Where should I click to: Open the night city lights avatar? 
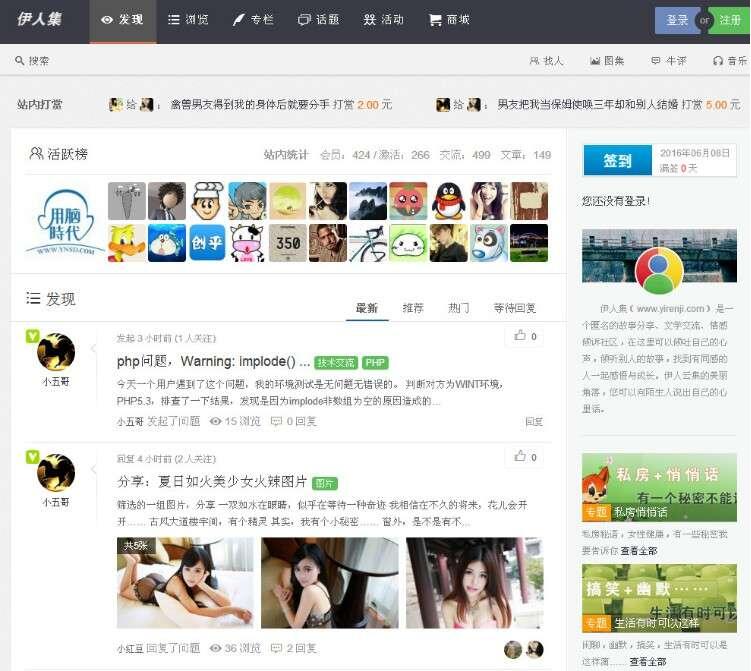pyautogui.click(x=529, y=243)
